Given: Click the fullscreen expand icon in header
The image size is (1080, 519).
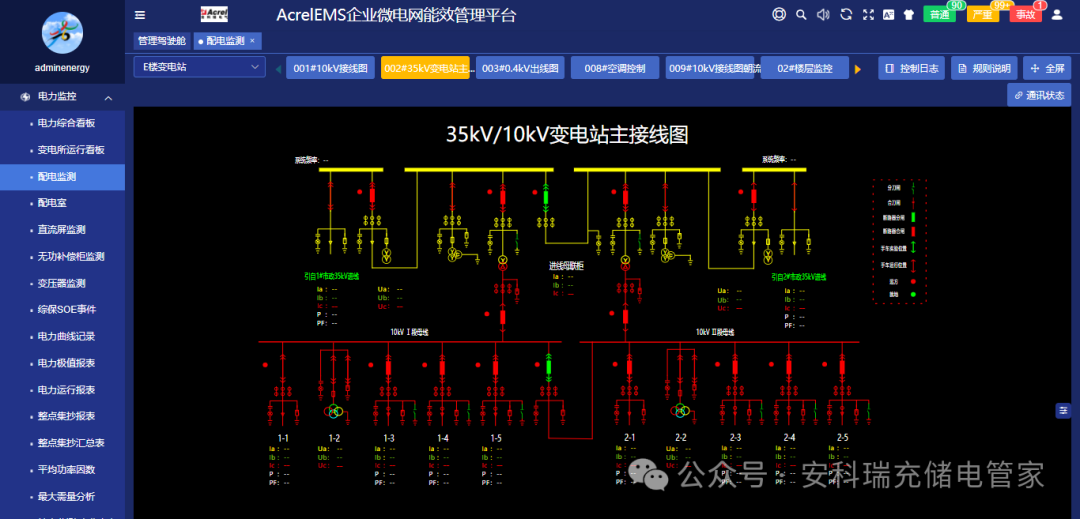Looking at the screenshot, I should (x=866, y=14).
